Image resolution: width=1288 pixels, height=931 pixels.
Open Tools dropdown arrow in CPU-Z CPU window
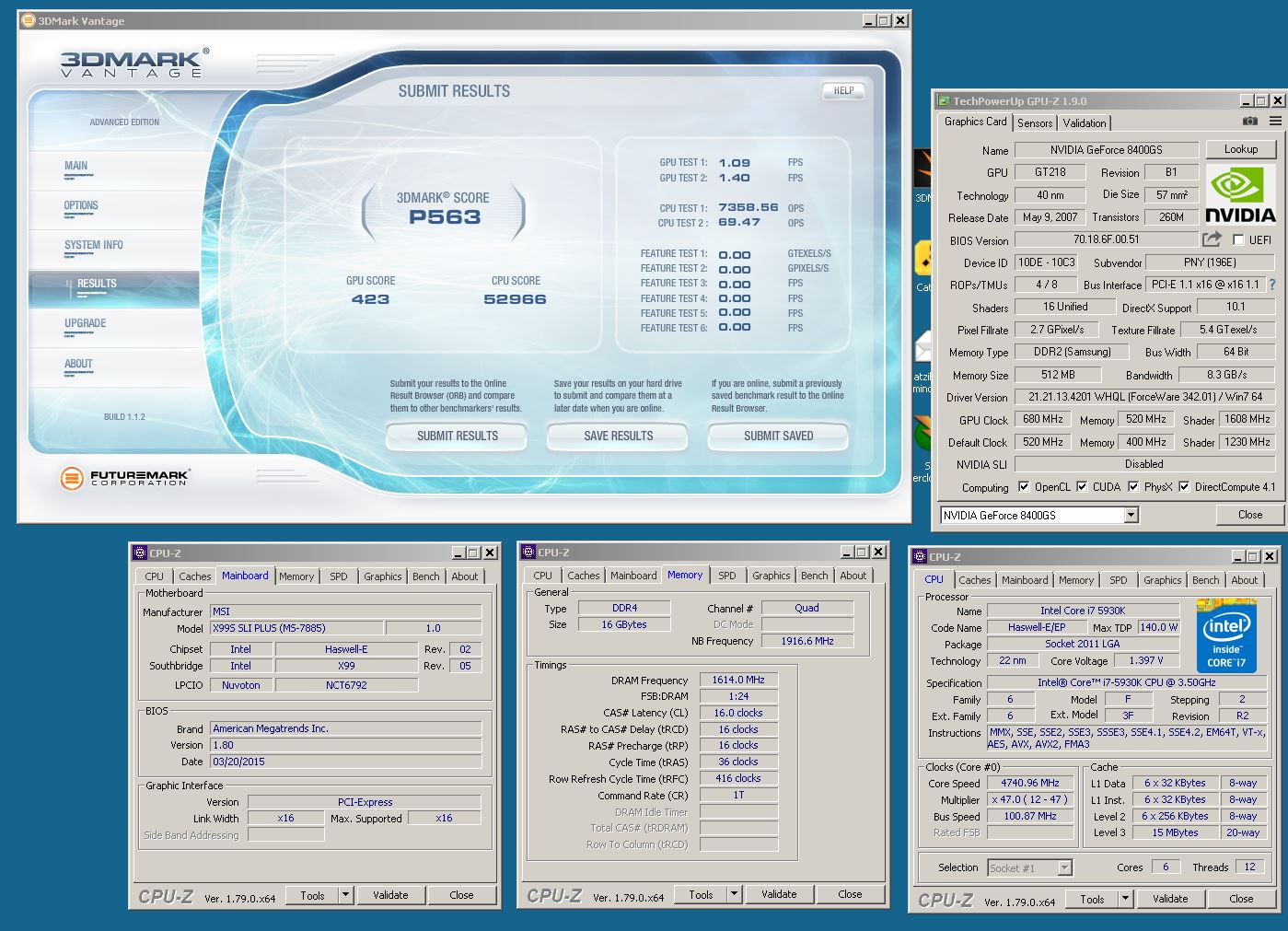tap(1125, 899)
